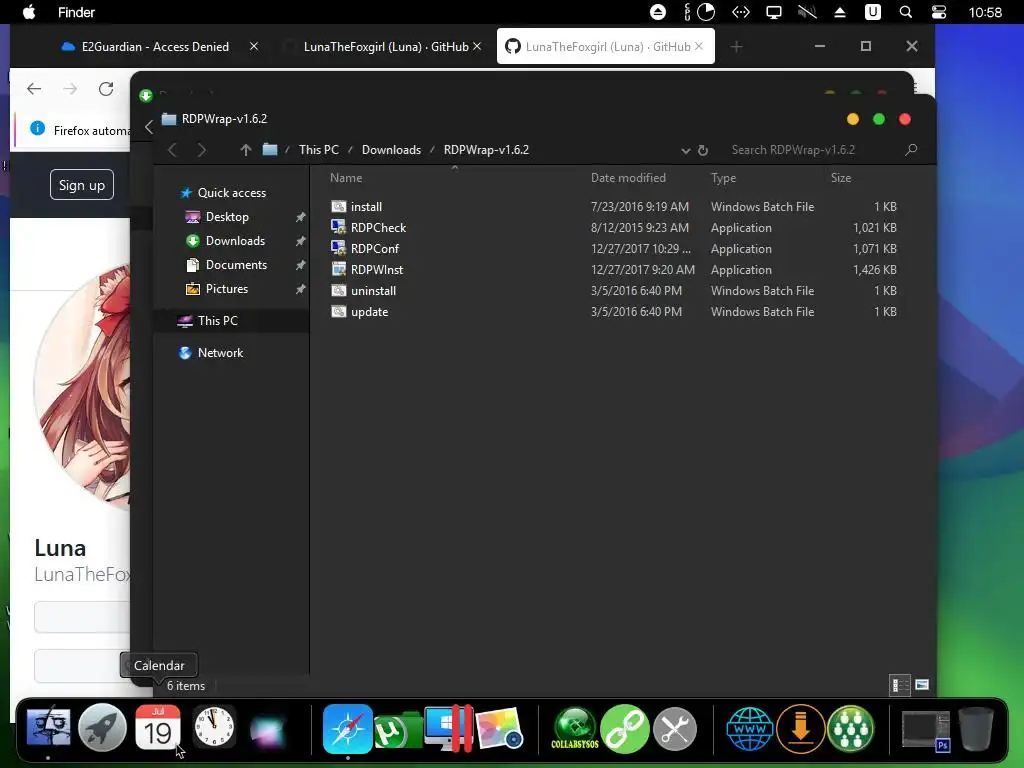
Task: Open Documents in the sidebar
Action: coord(236,264)
